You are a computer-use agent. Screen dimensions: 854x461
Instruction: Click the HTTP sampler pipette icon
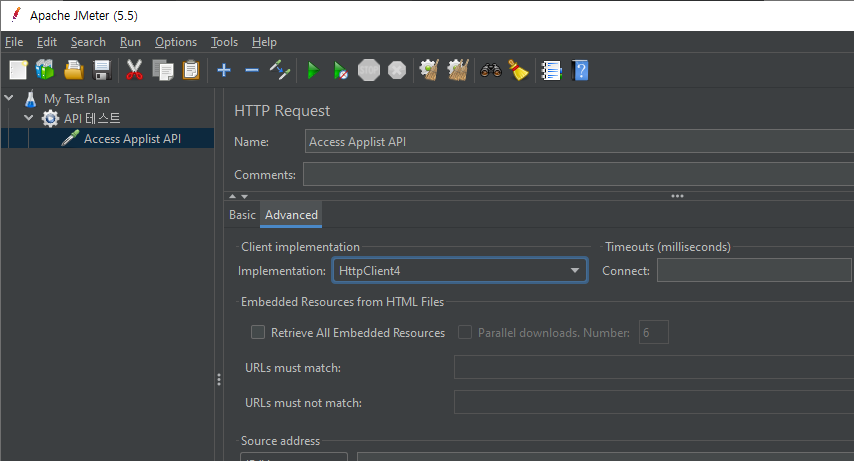click(x=70, y=138)
